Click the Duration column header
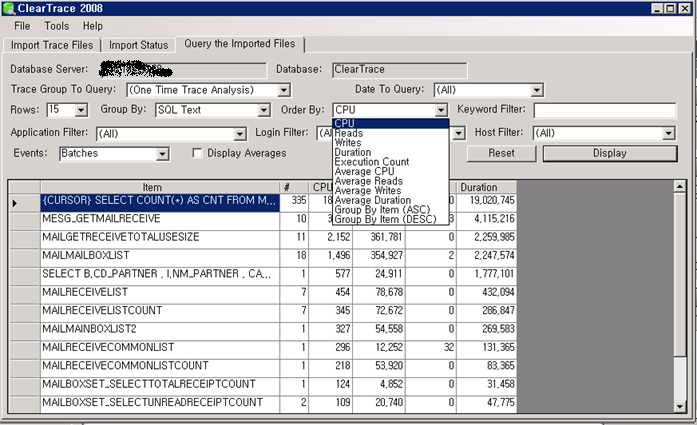 (487, 187)
